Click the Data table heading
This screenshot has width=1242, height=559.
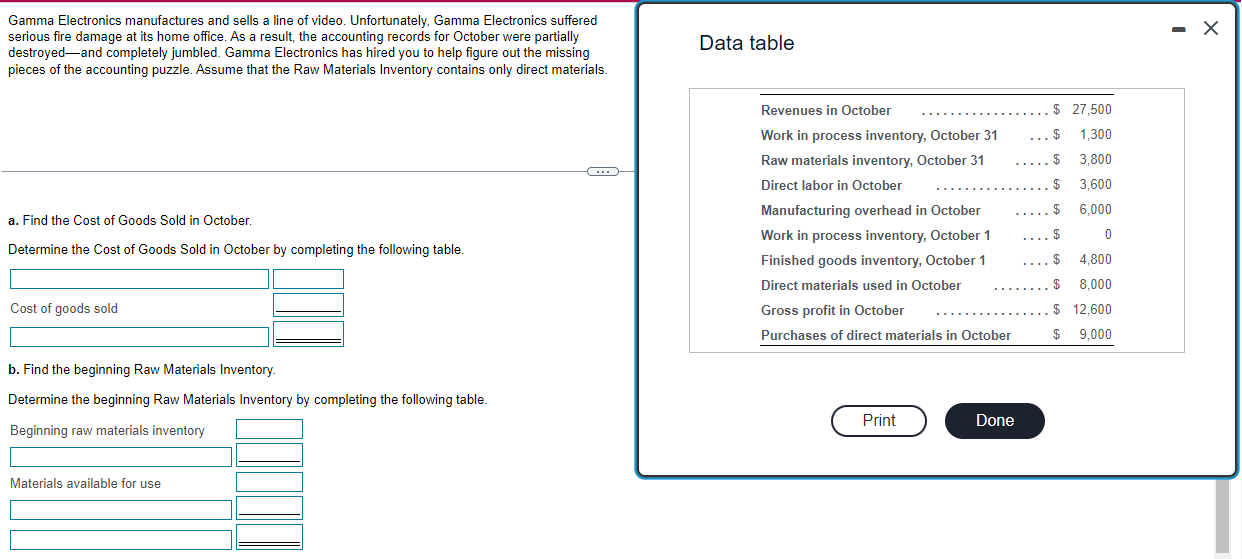(746, 43)
